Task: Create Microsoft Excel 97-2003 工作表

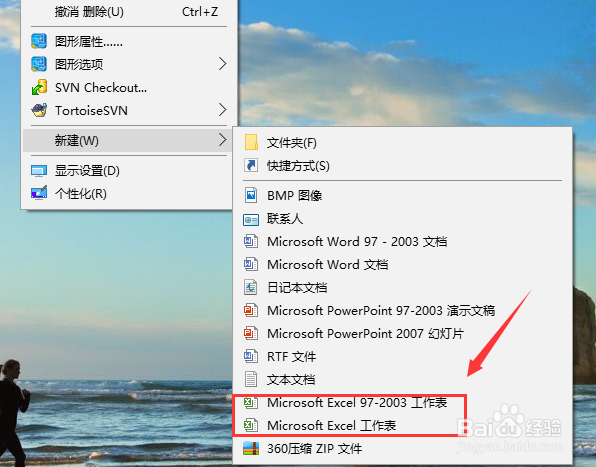Action: coord(403,402)
